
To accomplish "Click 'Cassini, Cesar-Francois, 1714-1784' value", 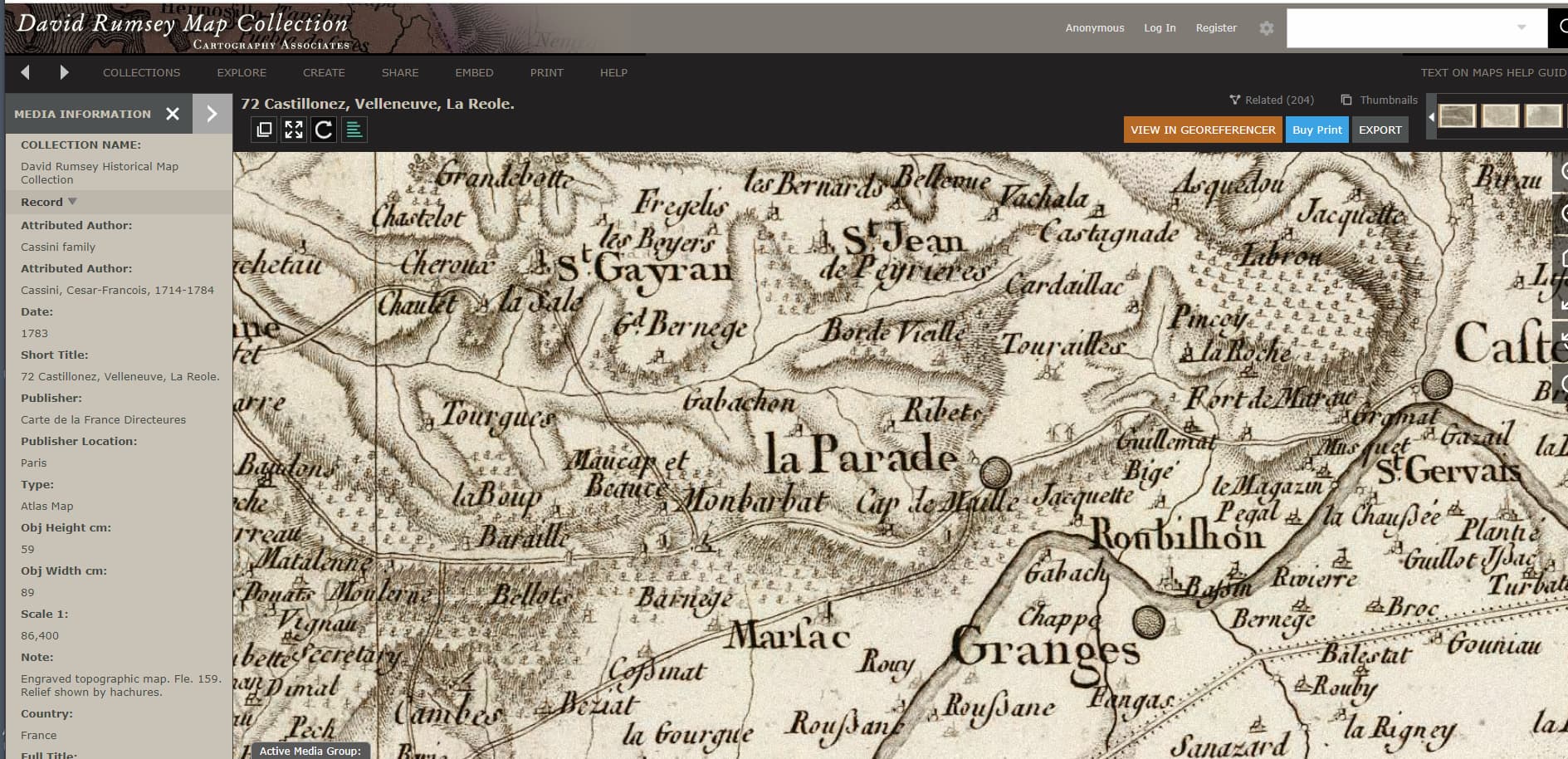I will click(117, 290).
